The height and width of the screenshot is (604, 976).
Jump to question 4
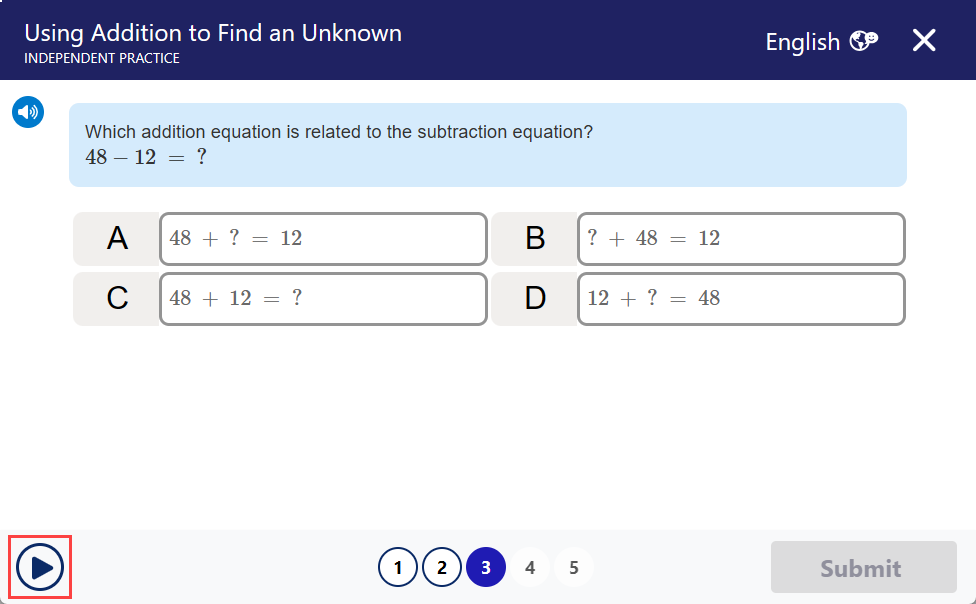[x=530, y=567]
